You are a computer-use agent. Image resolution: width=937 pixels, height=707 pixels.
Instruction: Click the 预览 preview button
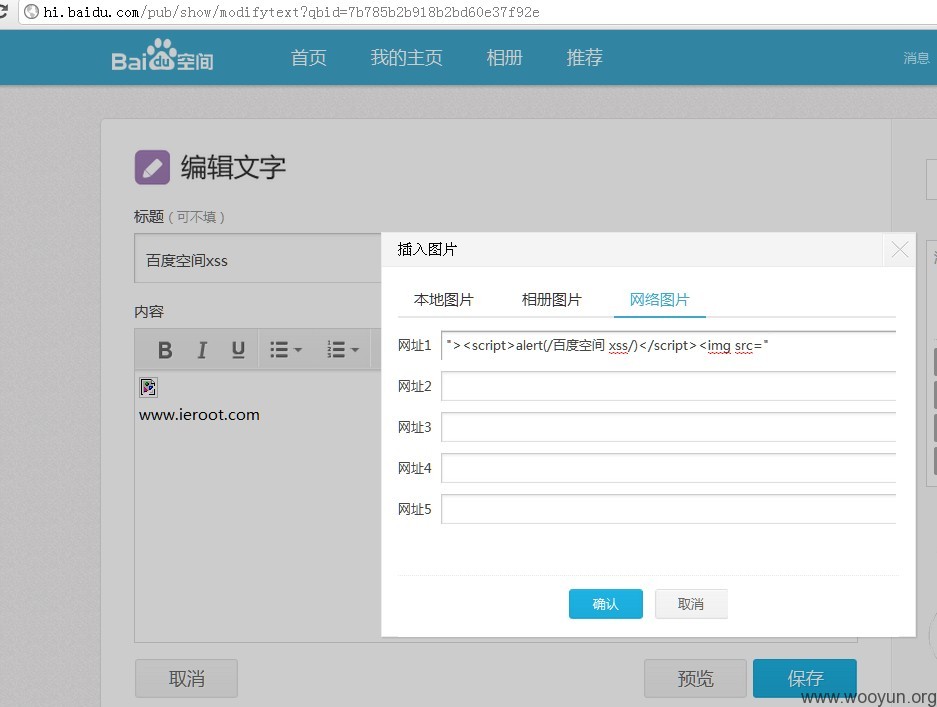[695, 678]
